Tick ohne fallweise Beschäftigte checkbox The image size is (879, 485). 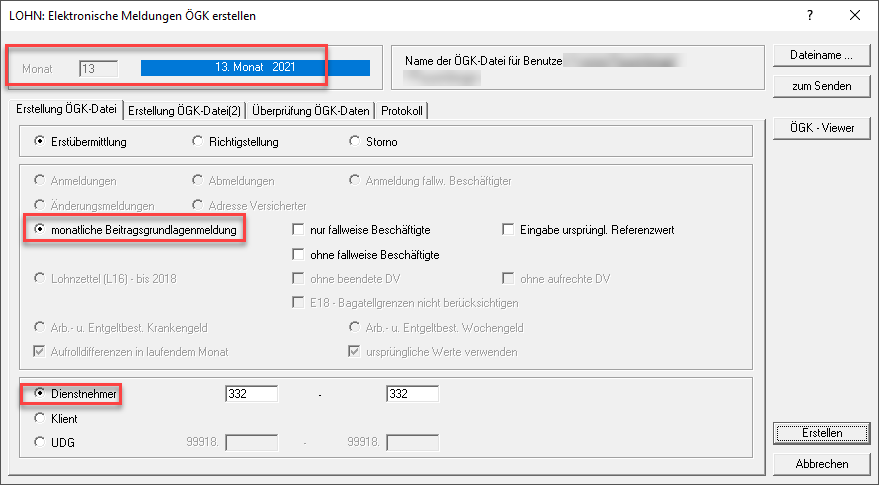tap(298, 255)
